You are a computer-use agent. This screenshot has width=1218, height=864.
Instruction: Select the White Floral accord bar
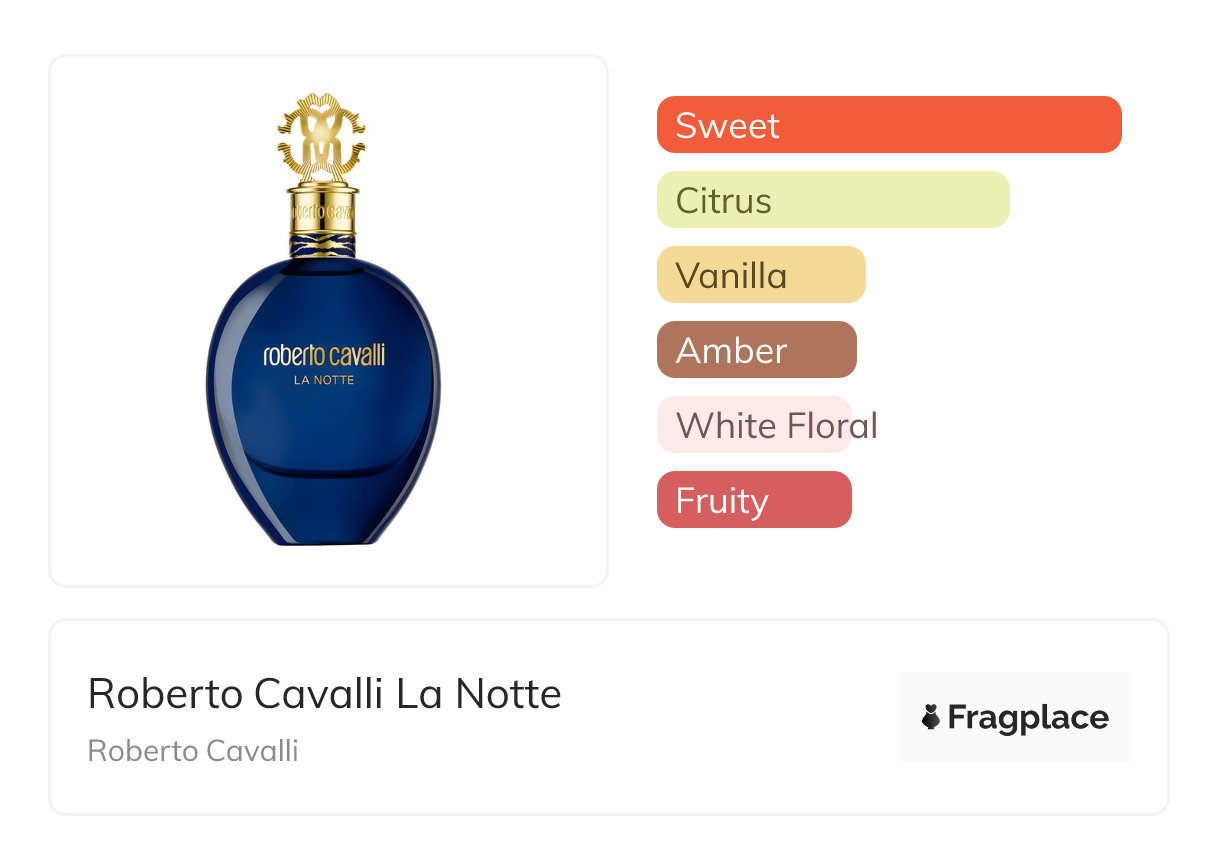[753, 425]
